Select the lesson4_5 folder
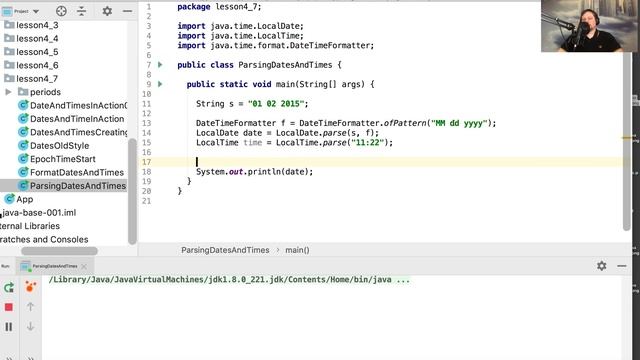Image resolution: width=640 pixels, height=360 pixels. pyautogui.click(x=37, y=52)
